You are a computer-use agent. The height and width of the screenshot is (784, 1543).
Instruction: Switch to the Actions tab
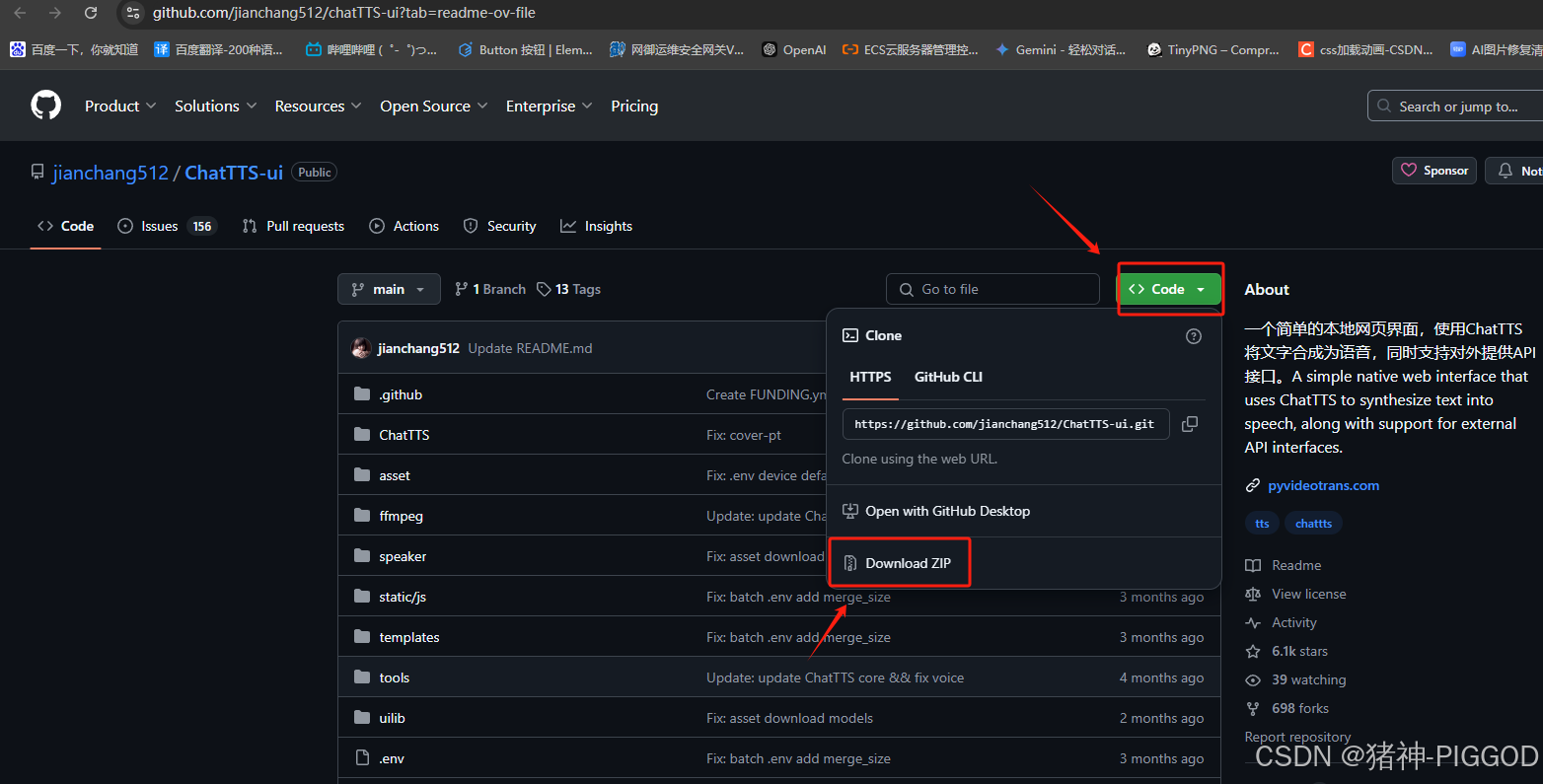pos(404,226)
